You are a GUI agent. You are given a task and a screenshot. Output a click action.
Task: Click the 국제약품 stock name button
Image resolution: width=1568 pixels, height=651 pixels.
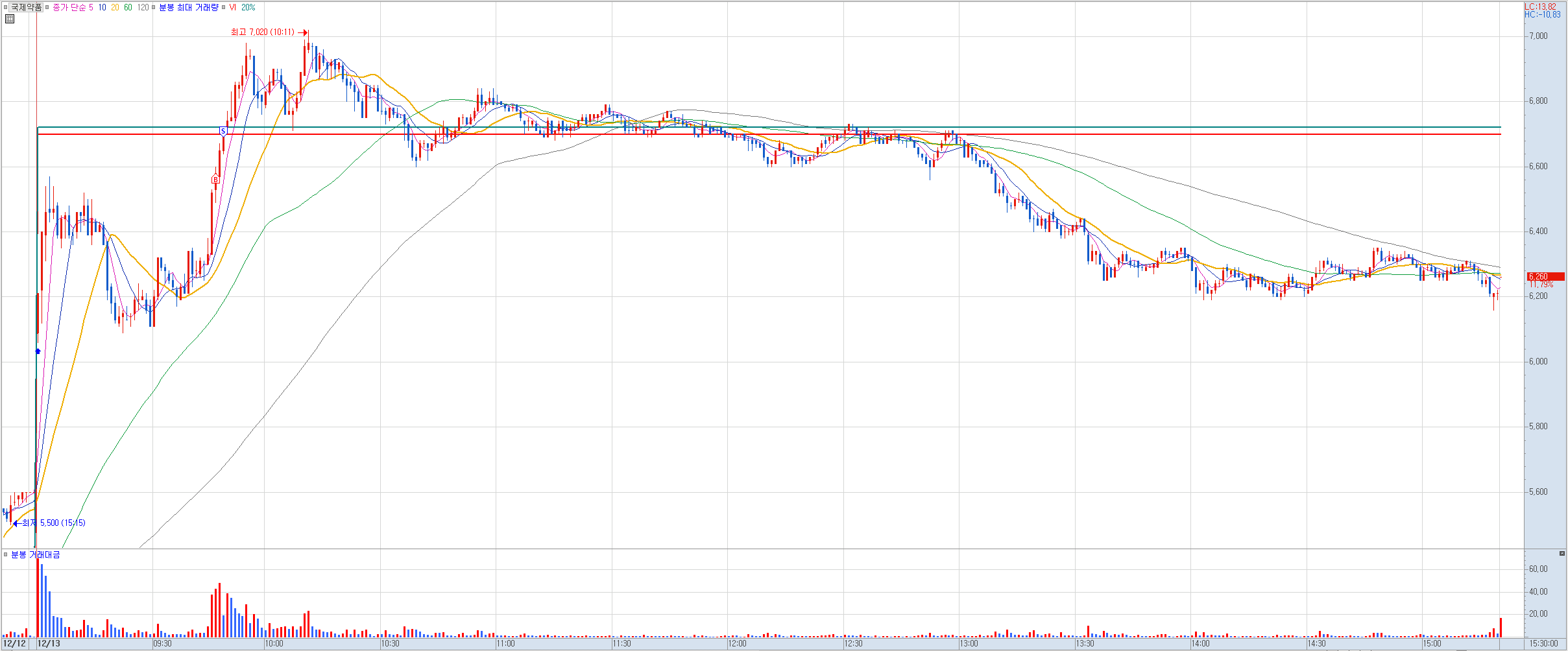coord(27,7)
